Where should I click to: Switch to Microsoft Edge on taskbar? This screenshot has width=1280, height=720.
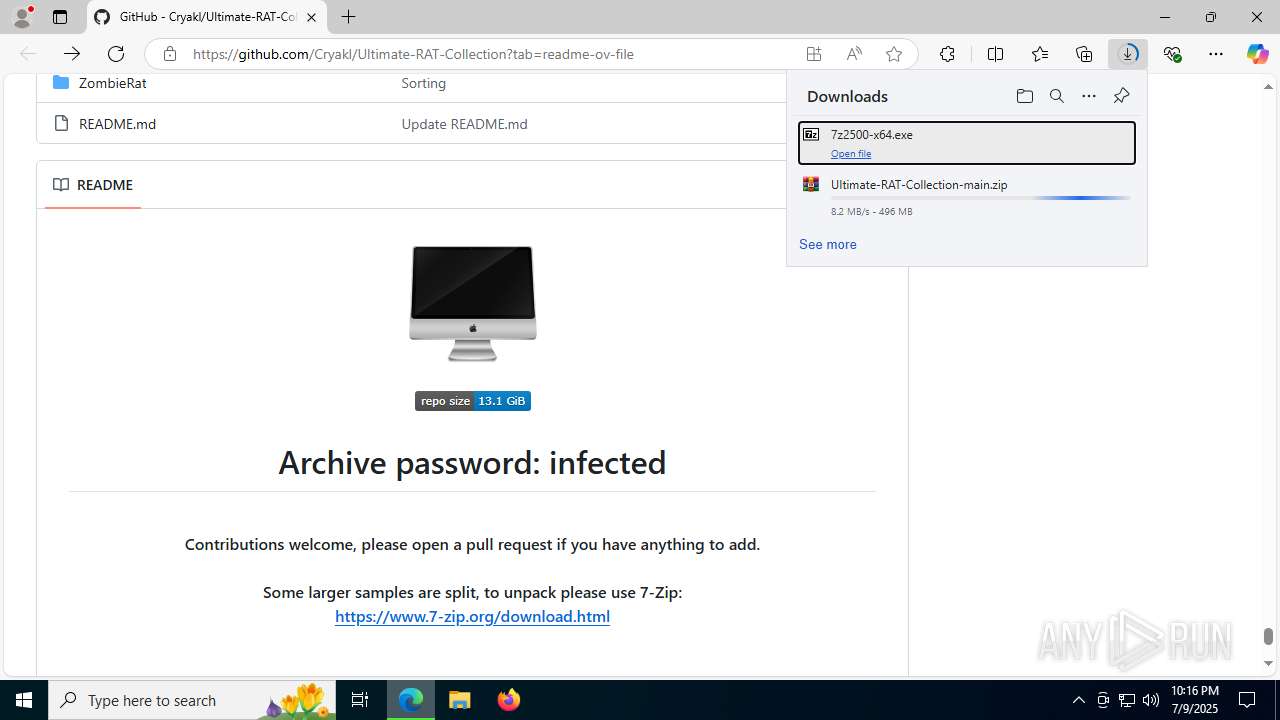point(411,700)
